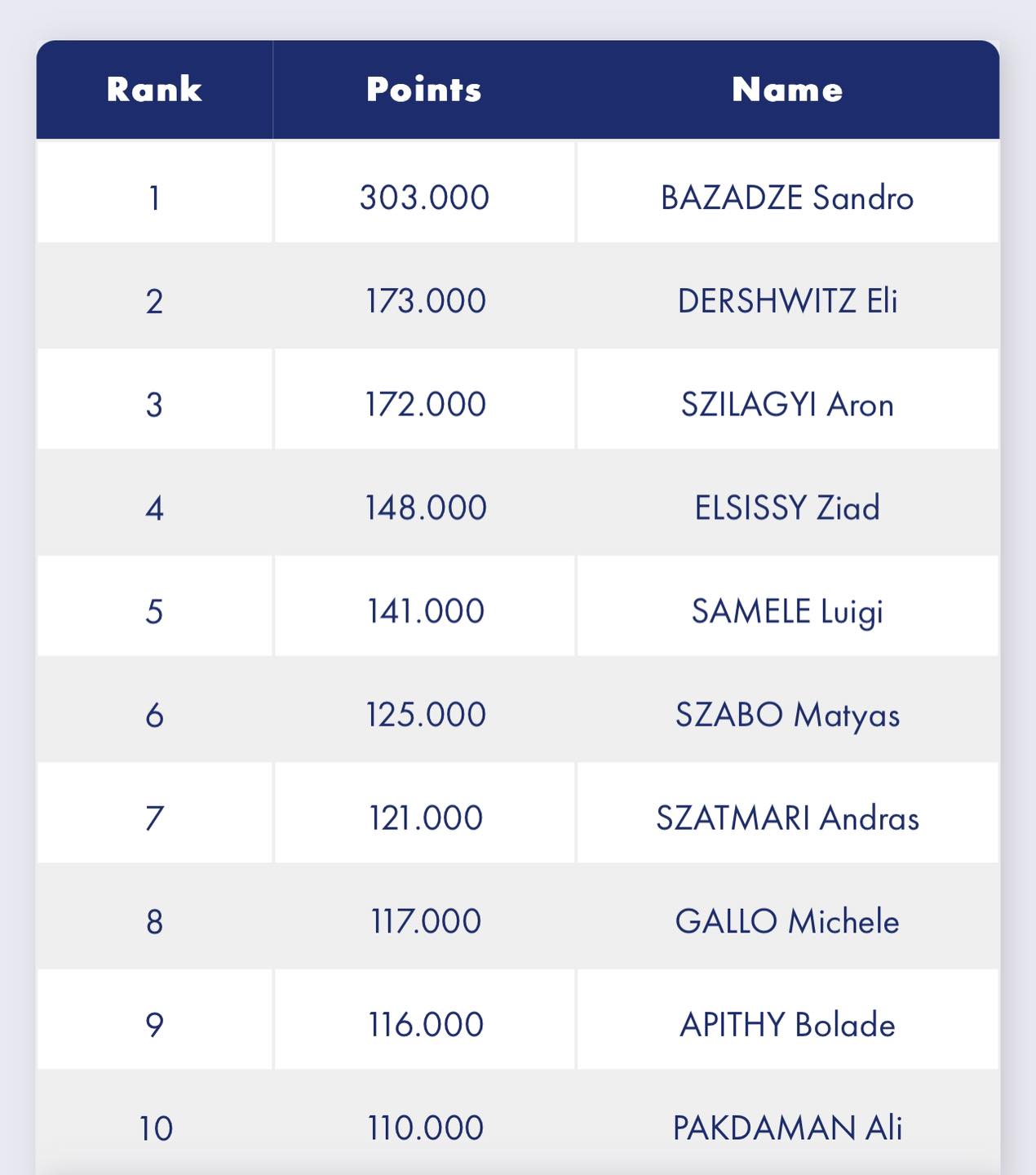The image size is (1036, 1175).
Task: Click the Points column header
Action: pyautogui.click(x=424, y=89)
